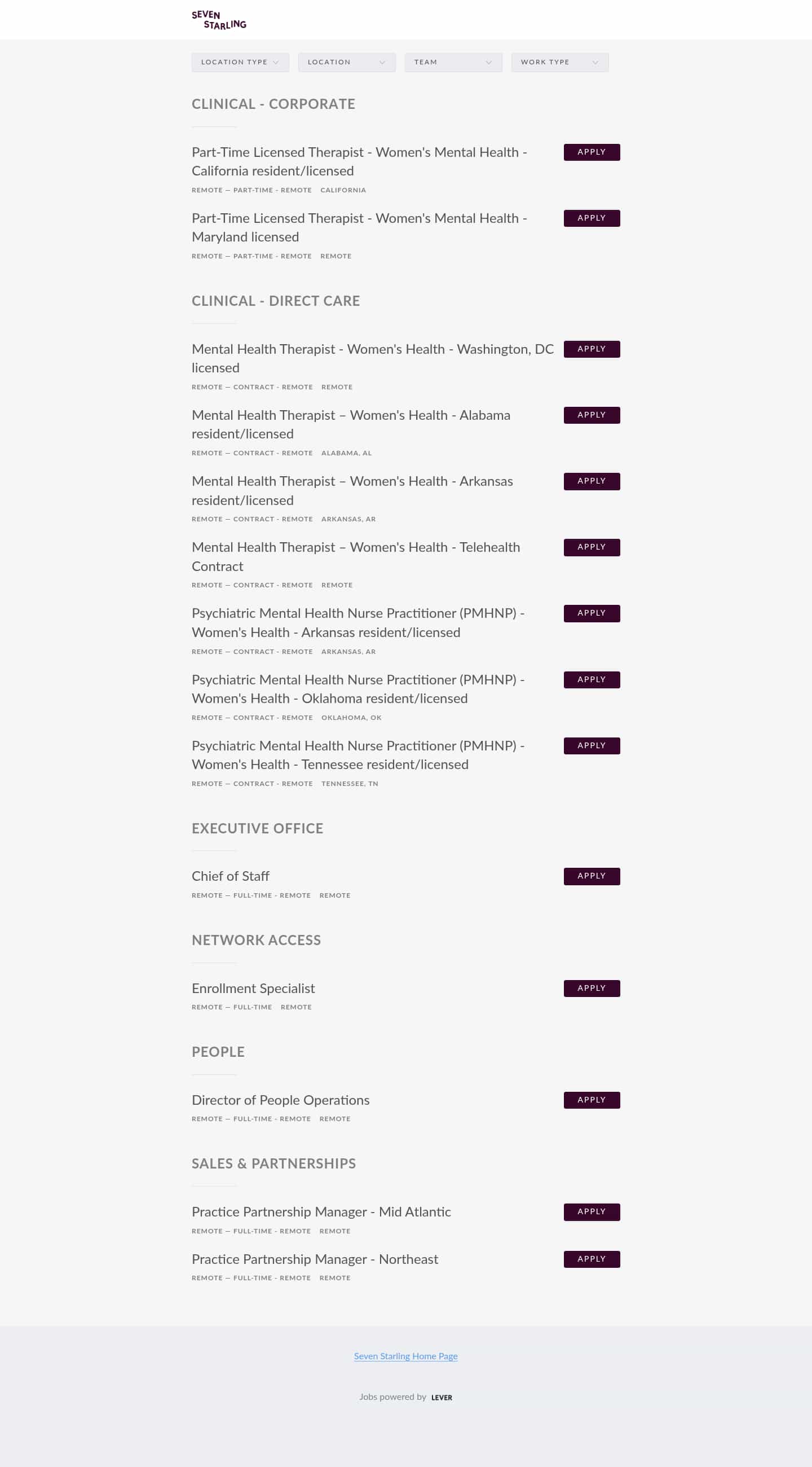Click the Lever logo in the footer
Screen dimensions: 812x1467
(441, 1397)
